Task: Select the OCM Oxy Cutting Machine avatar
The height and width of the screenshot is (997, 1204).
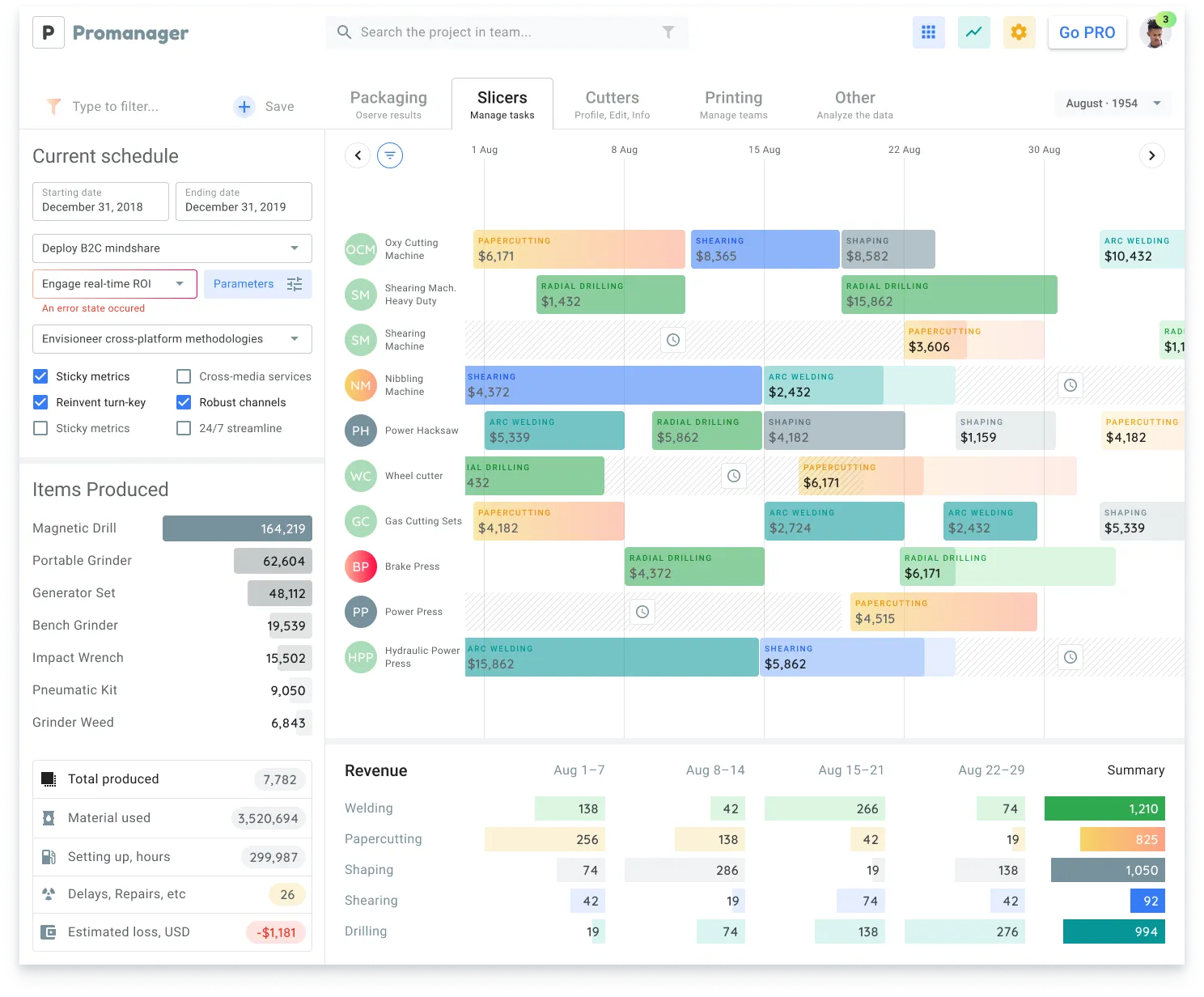Action: pos(360,249)
